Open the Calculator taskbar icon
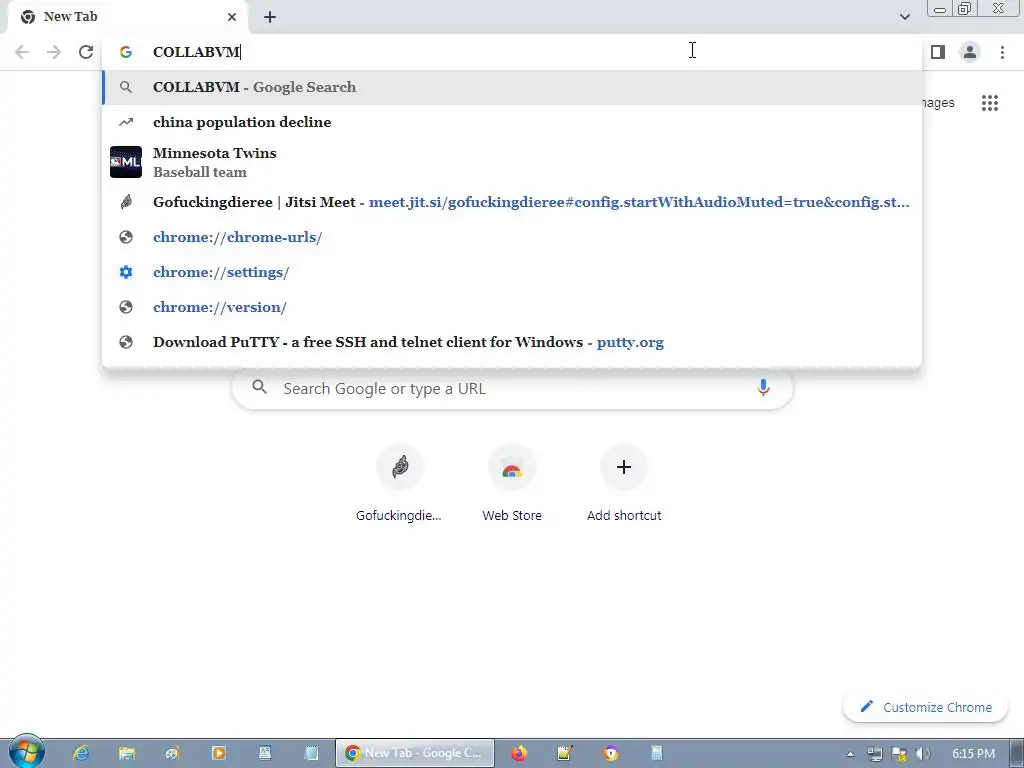The width and height of the screenshot is (1024, 768). tap(656, 753)
